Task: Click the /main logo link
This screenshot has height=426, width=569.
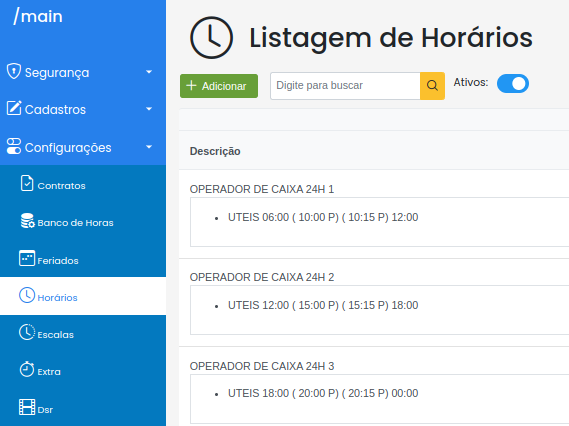Action: (38, 16)
